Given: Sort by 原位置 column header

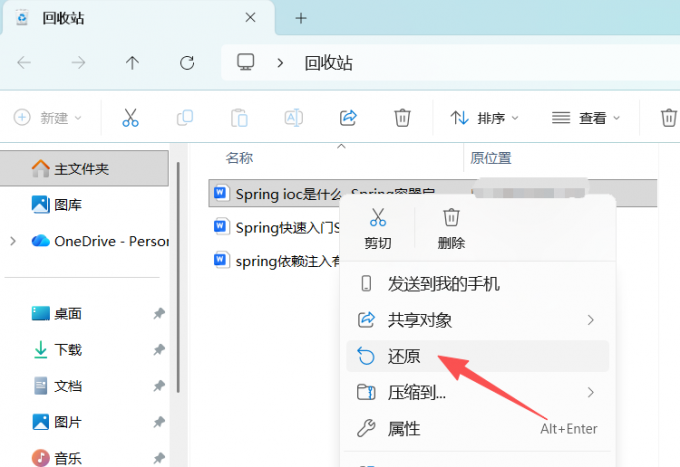Looking at the screenshot, I should (x=491, y=158).
